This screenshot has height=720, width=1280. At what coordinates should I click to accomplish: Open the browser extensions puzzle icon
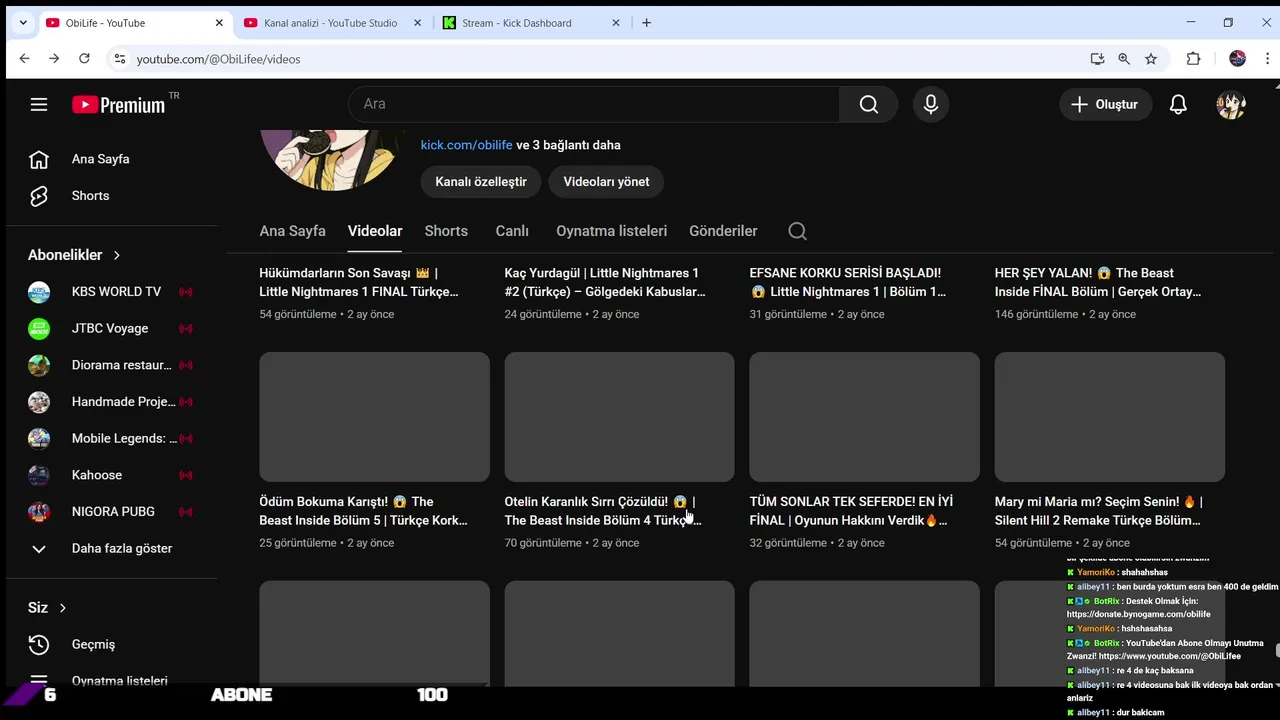[1193, 59]
